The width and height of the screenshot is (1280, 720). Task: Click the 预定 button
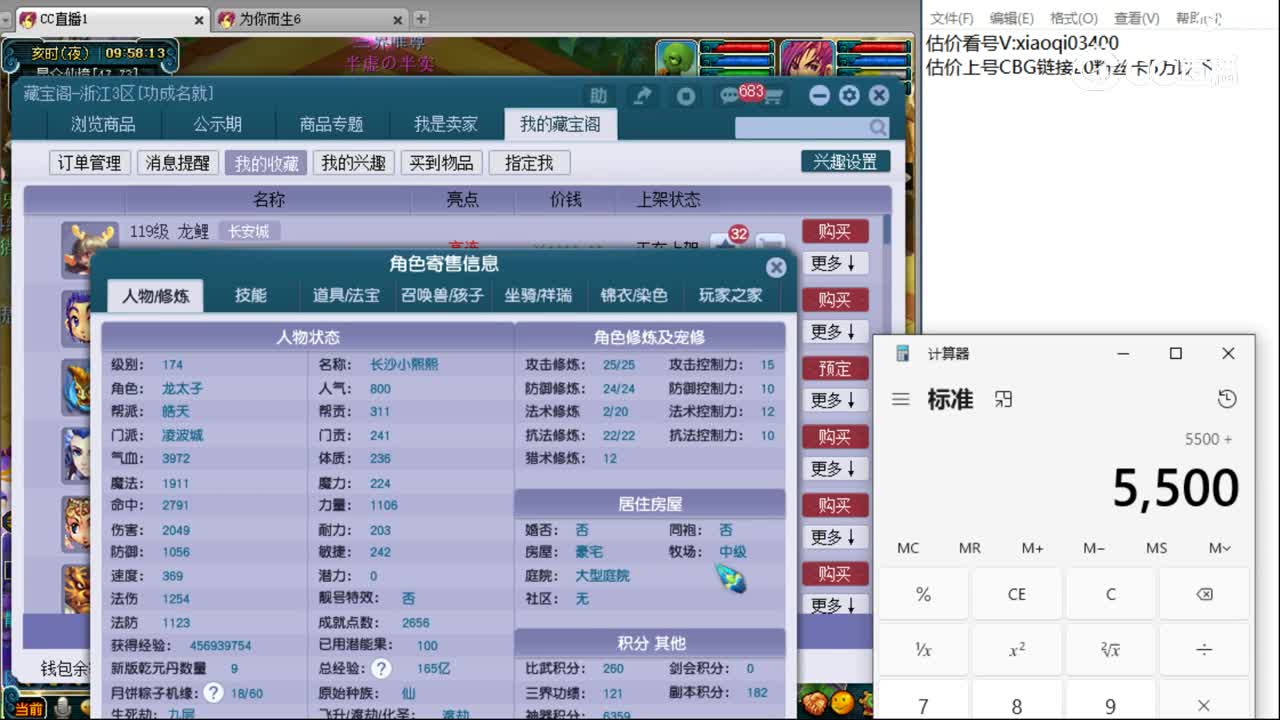(834, 368)
